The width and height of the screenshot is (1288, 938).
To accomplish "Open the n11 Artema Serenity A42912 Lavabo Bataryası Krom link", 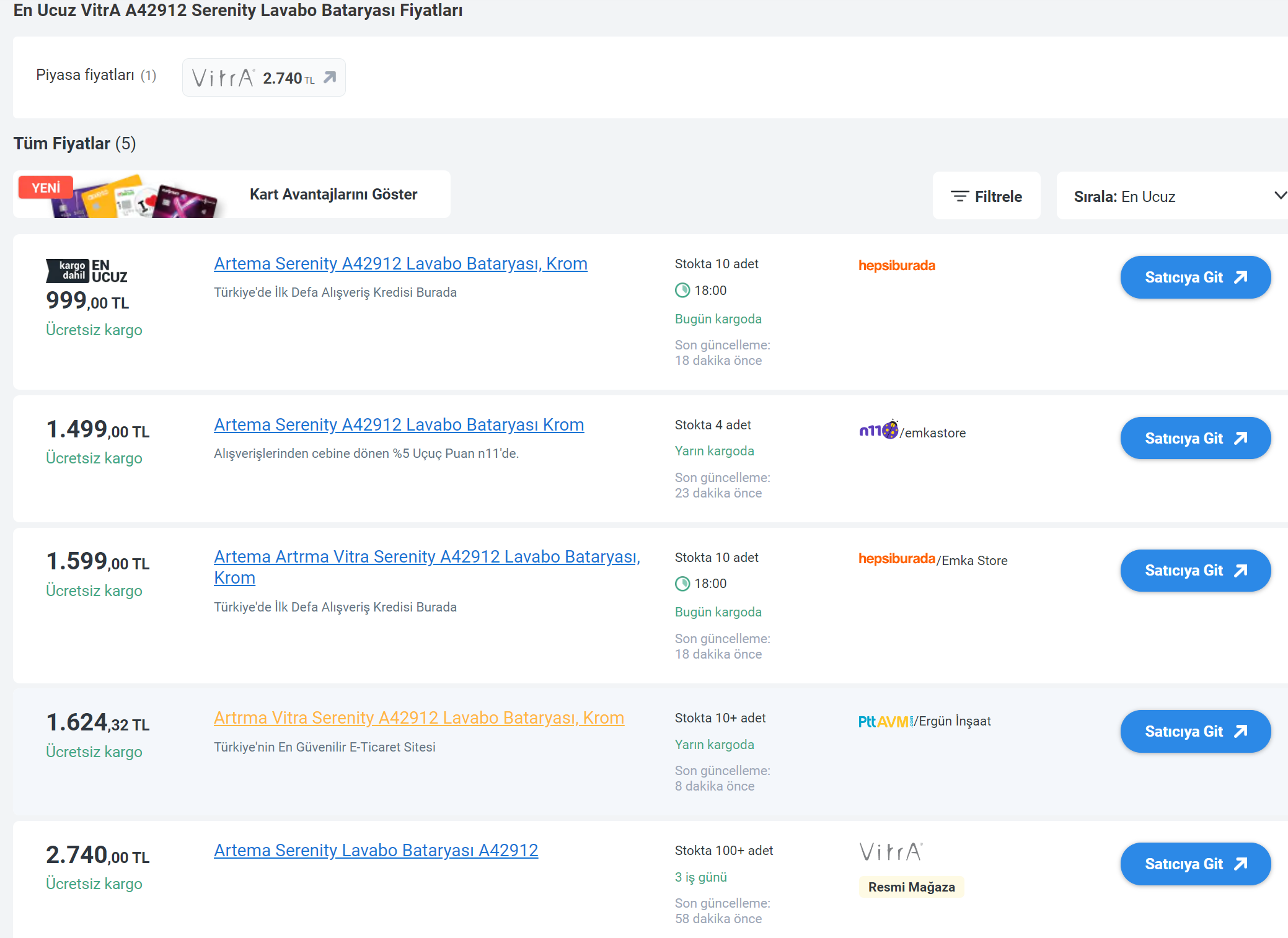I will [399, 424].
